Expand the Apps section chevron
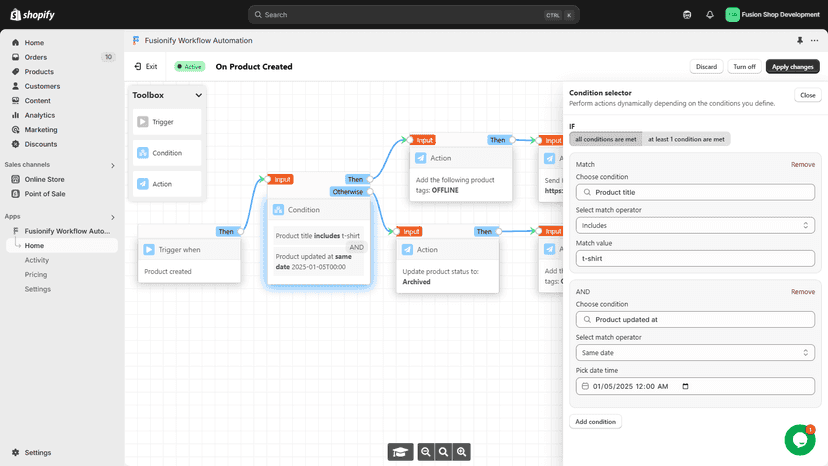 (x=112, y=217)
